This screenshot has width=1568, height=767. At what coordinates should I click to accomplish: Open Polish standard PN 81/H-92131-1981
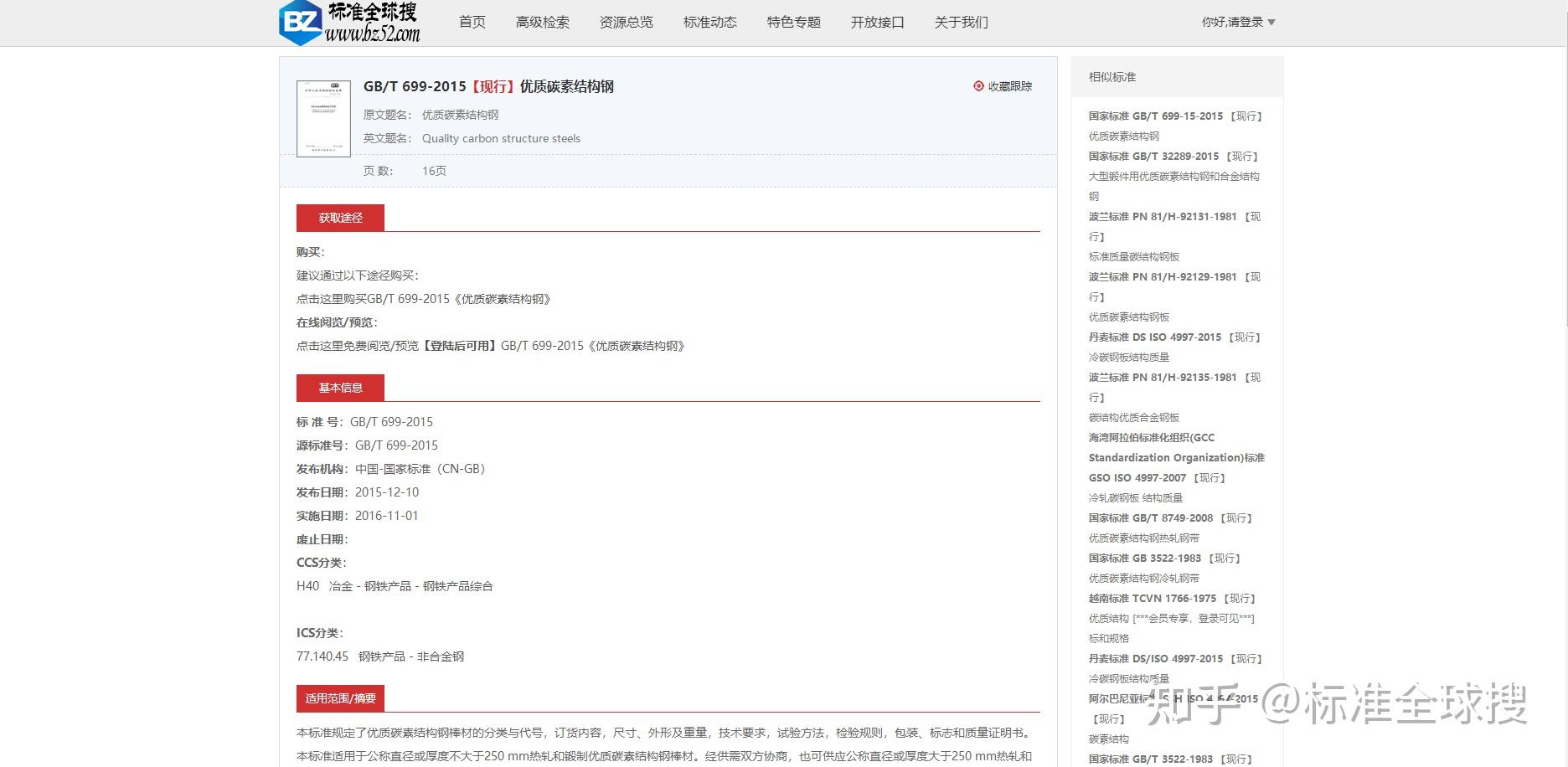click(1173, 217)
